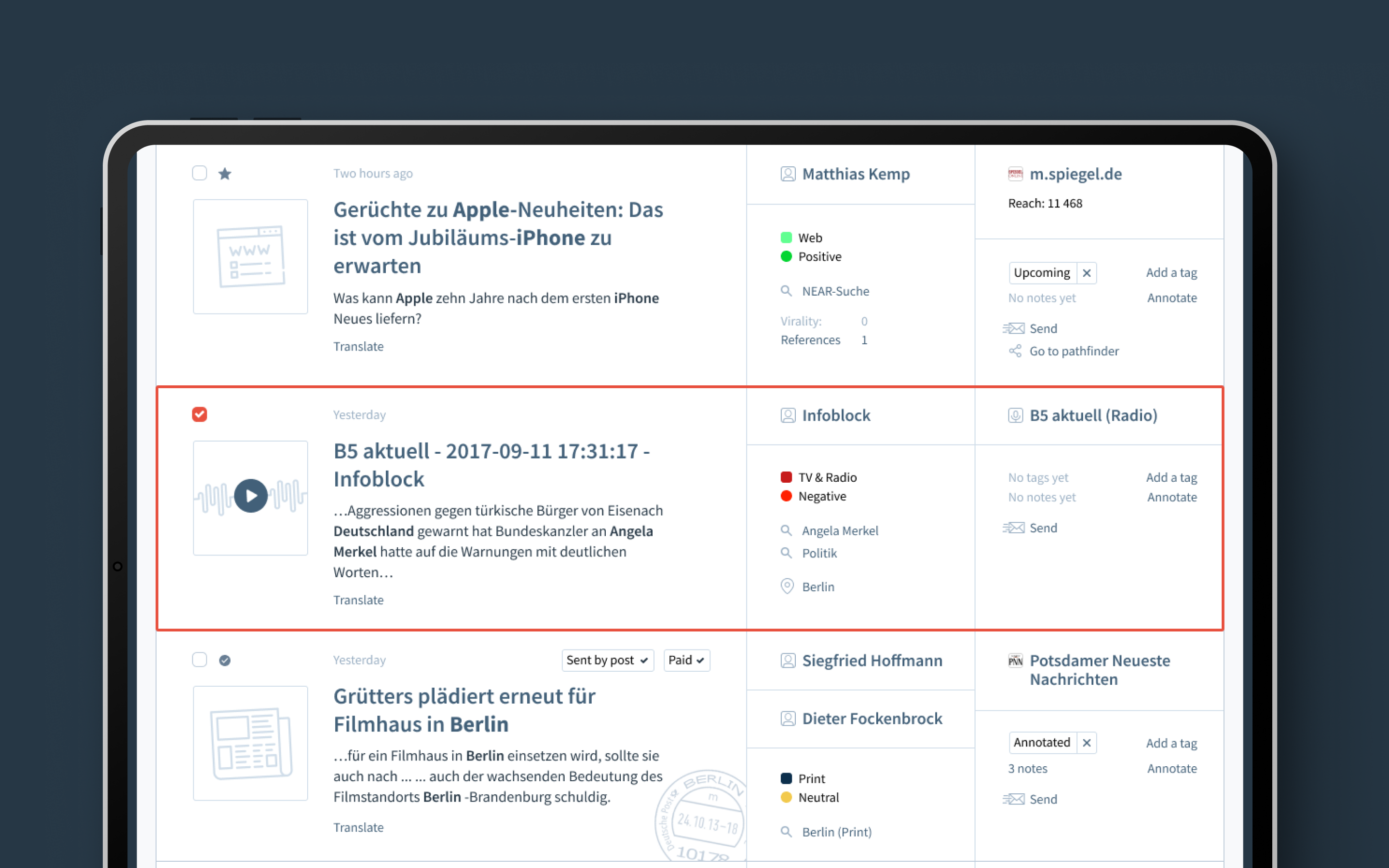
Task: Remove the Upcoming tag
Action: [1087, 273]
